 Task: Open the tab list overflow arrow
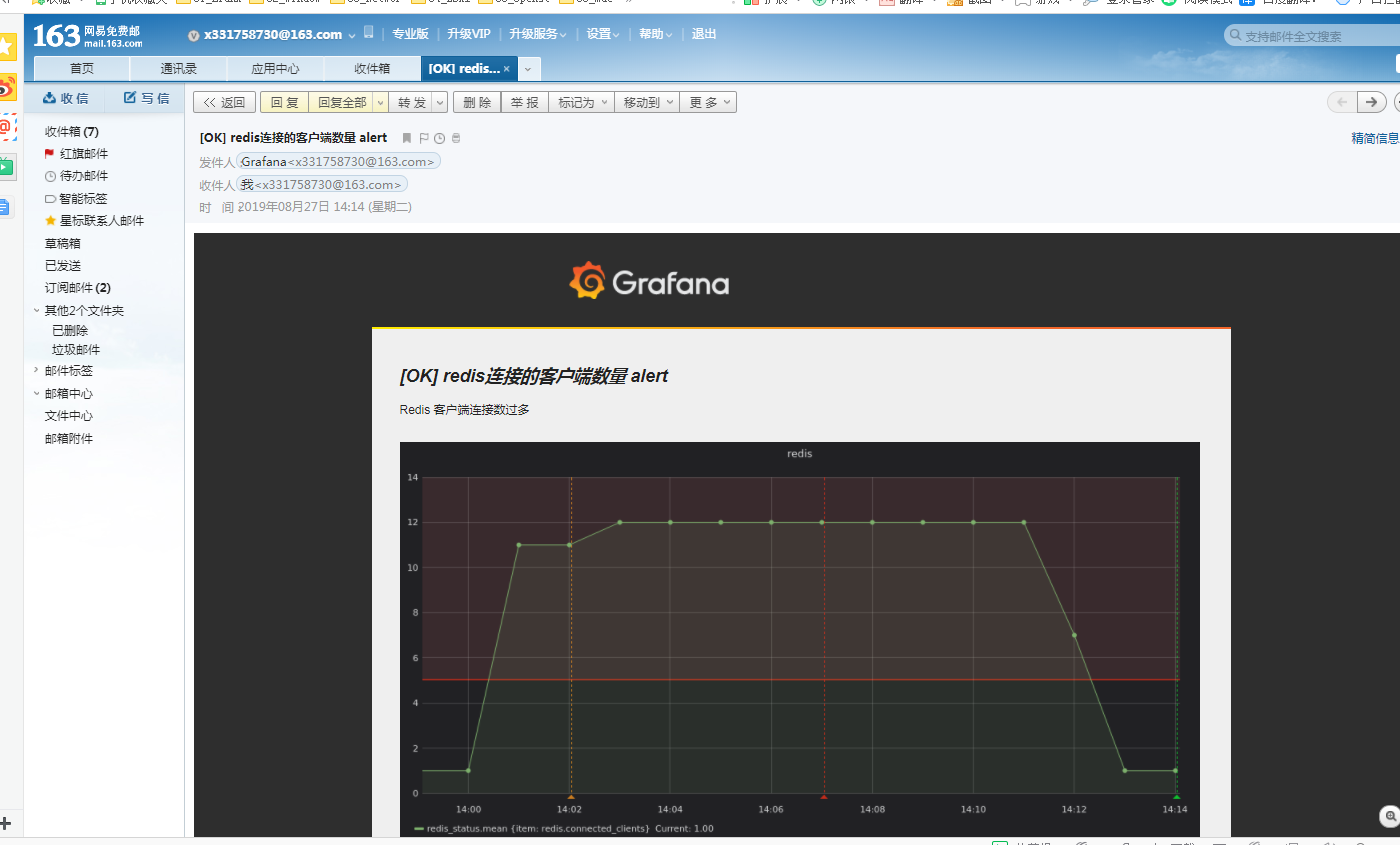pos(529,69)
